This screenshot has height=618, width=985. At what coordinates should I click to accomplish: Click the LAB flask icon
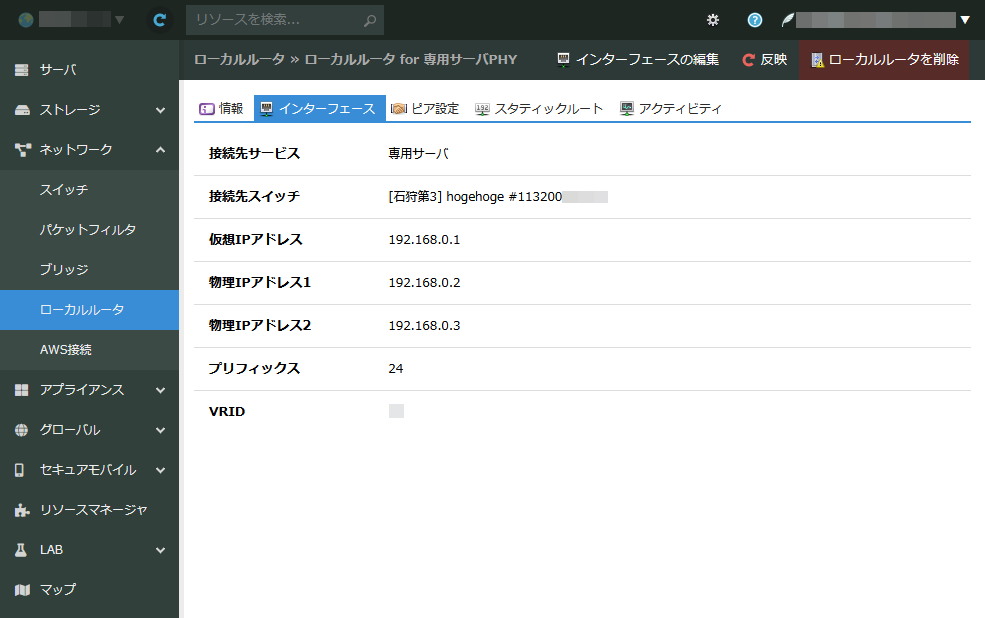click(21, 550)
